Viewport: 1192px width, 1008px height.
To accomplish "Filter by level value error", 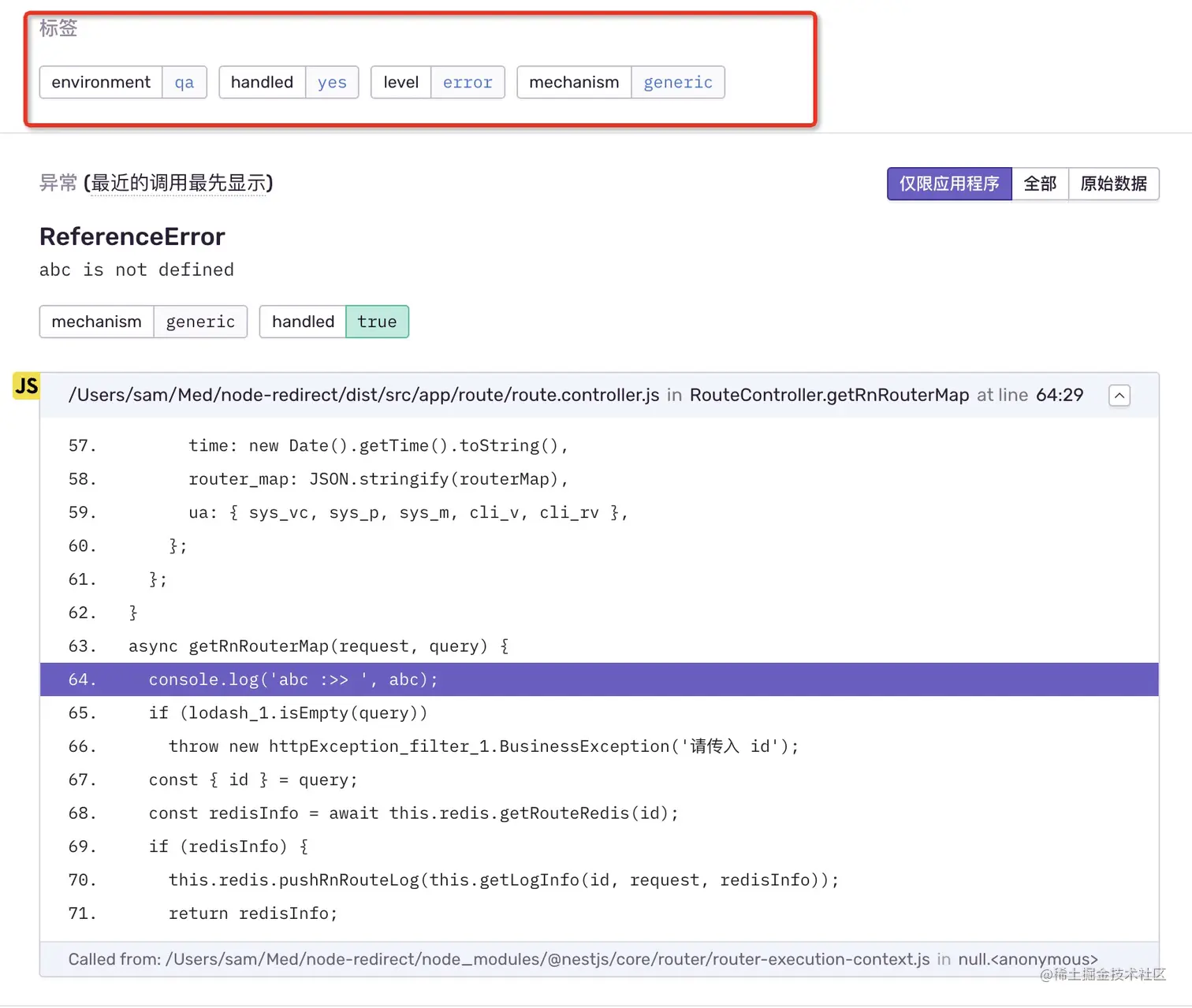I will [x=467, y=82].
